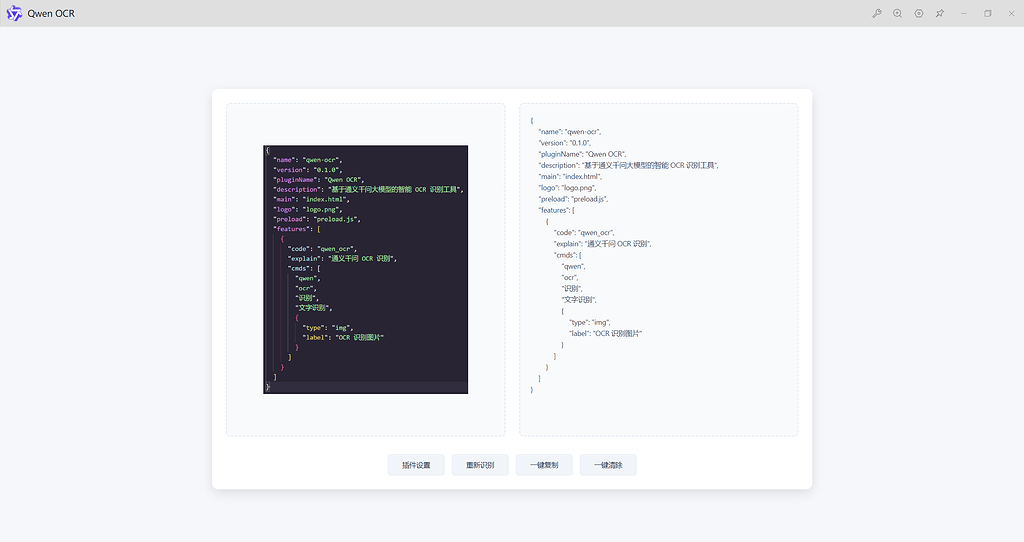Click the "version": "0.1.0" result line
Image resolution: width=1024 pixels, height=542 pixels.
point(565,142)
